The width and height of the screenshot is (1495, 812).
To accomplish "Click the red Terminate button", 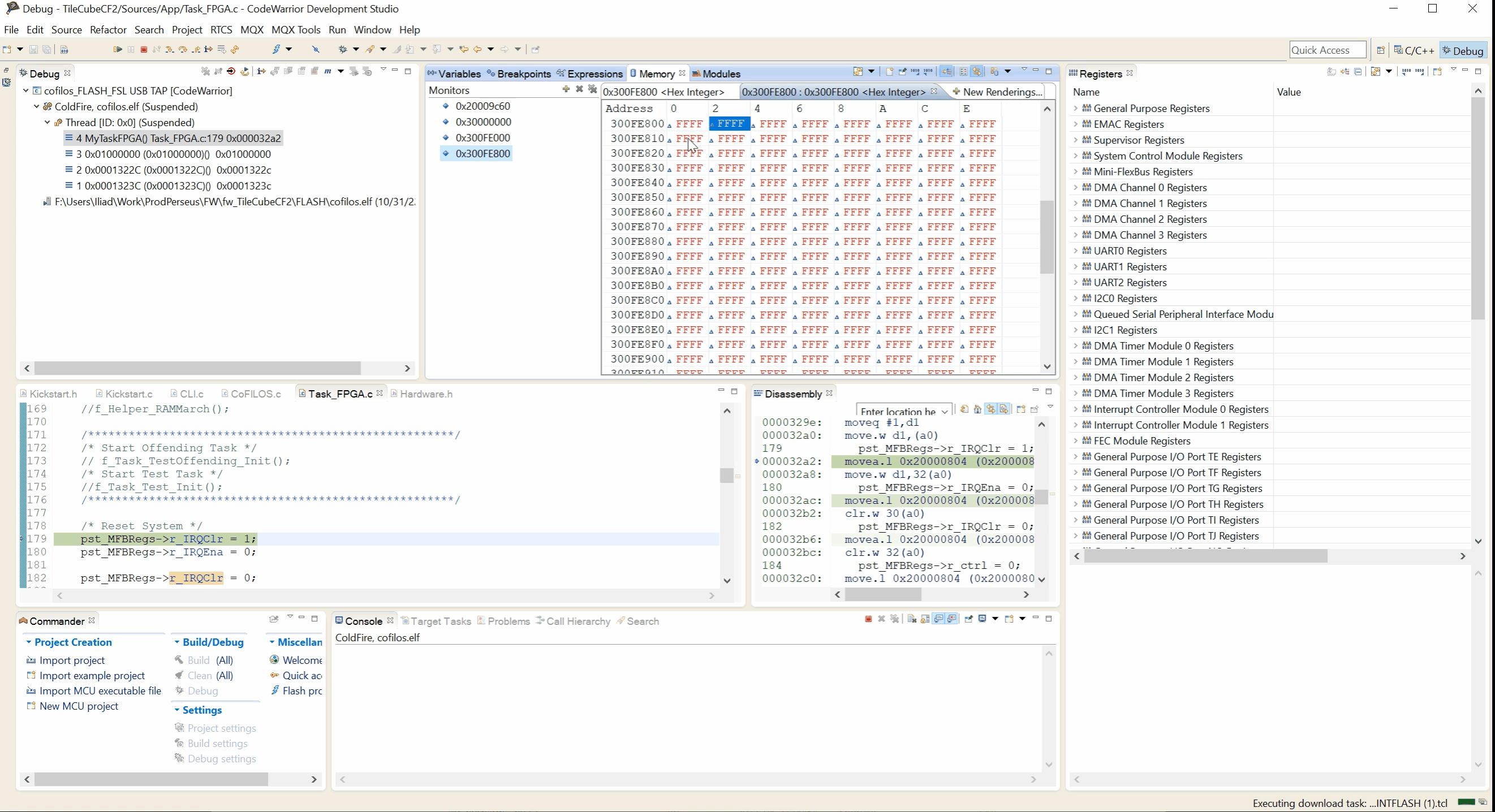I will pyautogui.click(x=144, y=49).
